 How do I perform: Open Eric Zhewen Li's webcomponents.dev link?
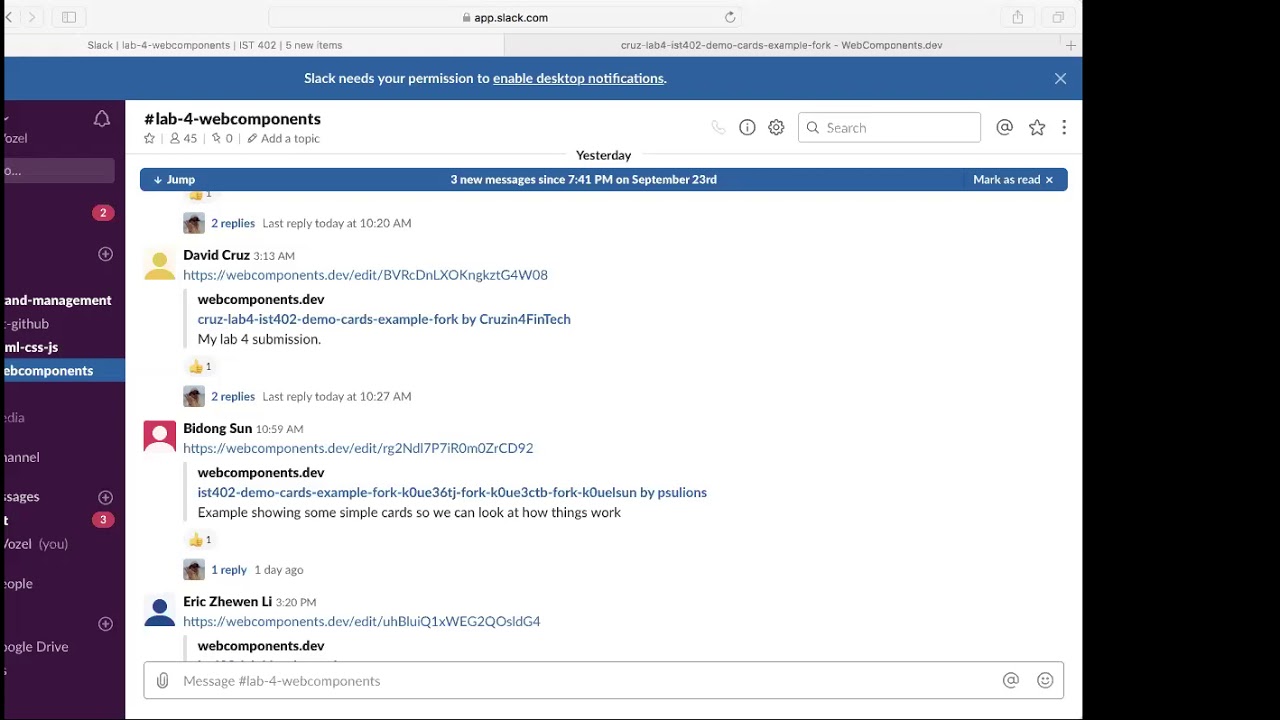(x=361, y=621)
